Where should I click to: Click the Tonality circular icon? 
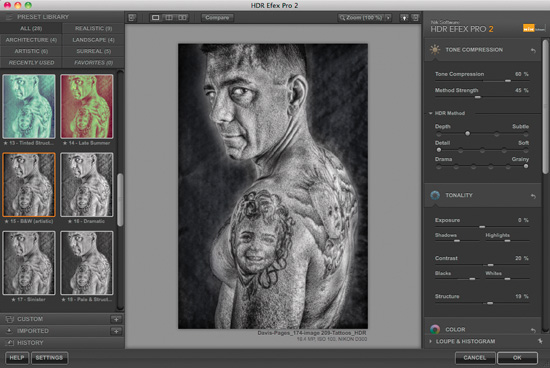point(435,195)
